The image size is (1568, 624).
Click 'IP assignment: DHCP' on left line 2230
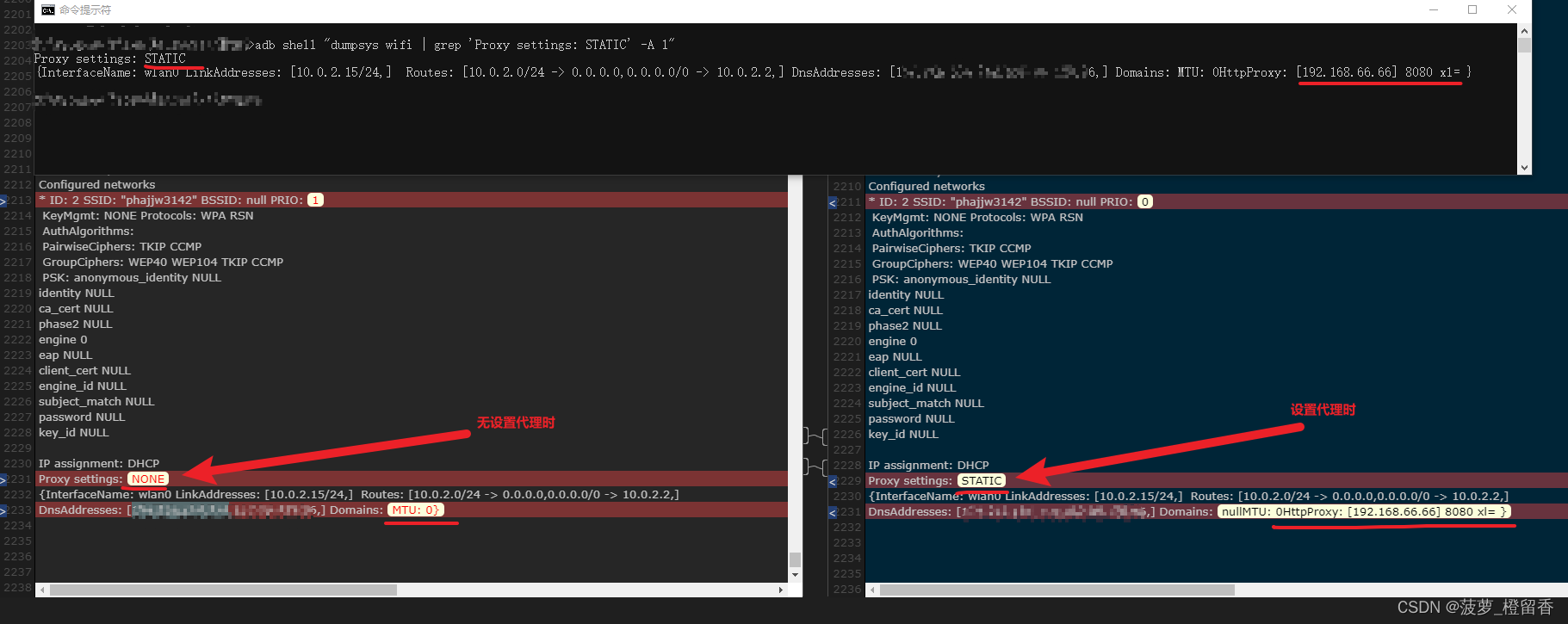click(99, 464)
